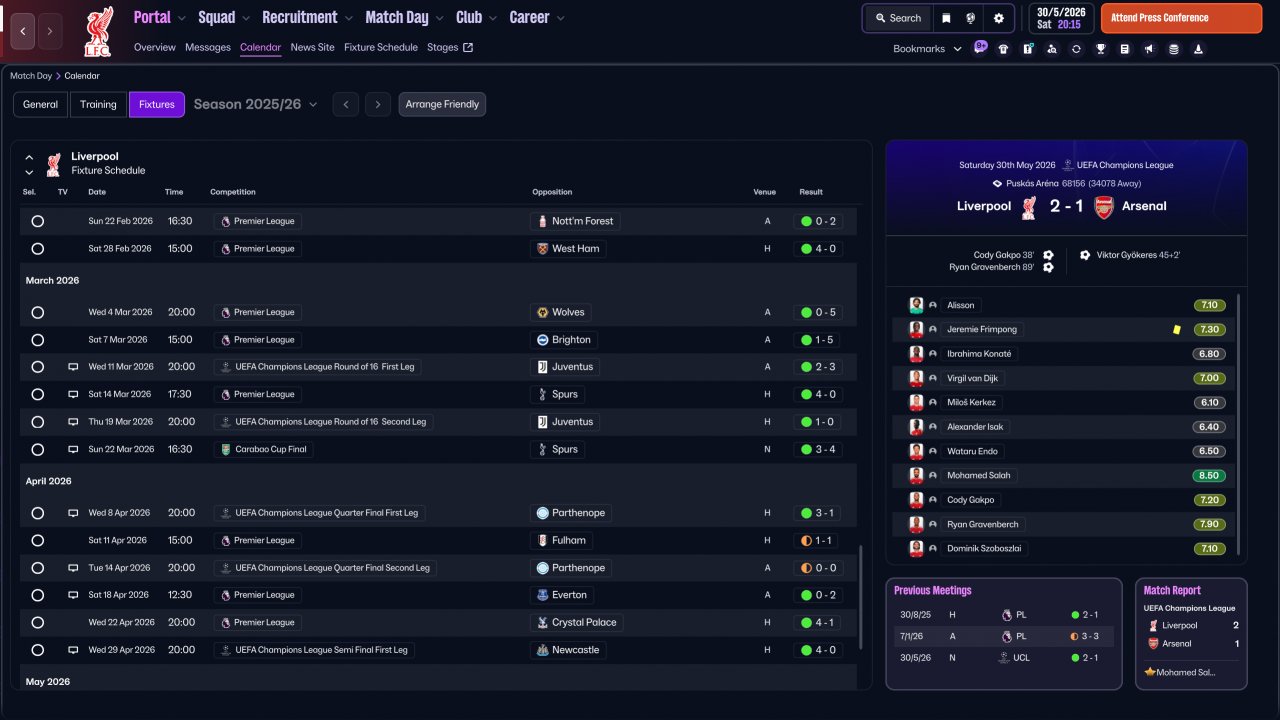Open the Match Day dropdown menu
The height and width of the screenshot is (720, 1280).
coord(404,17)
